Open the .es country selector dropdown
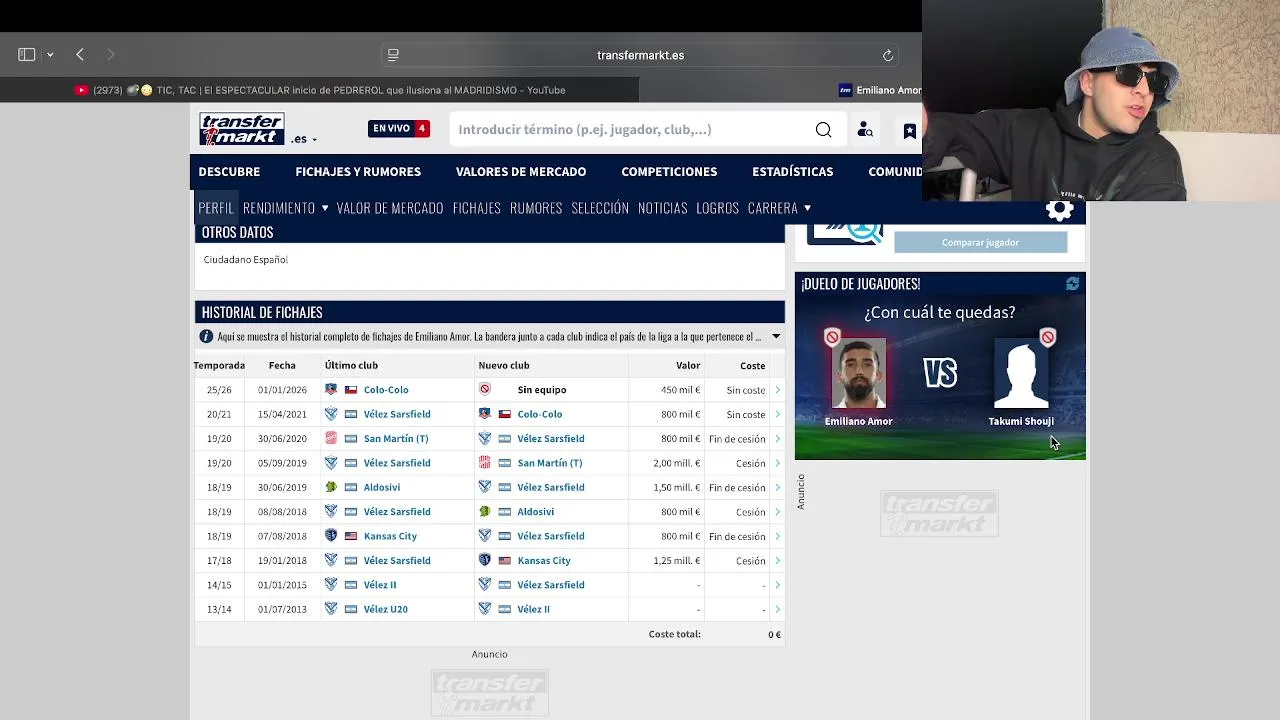 point(304,139)
